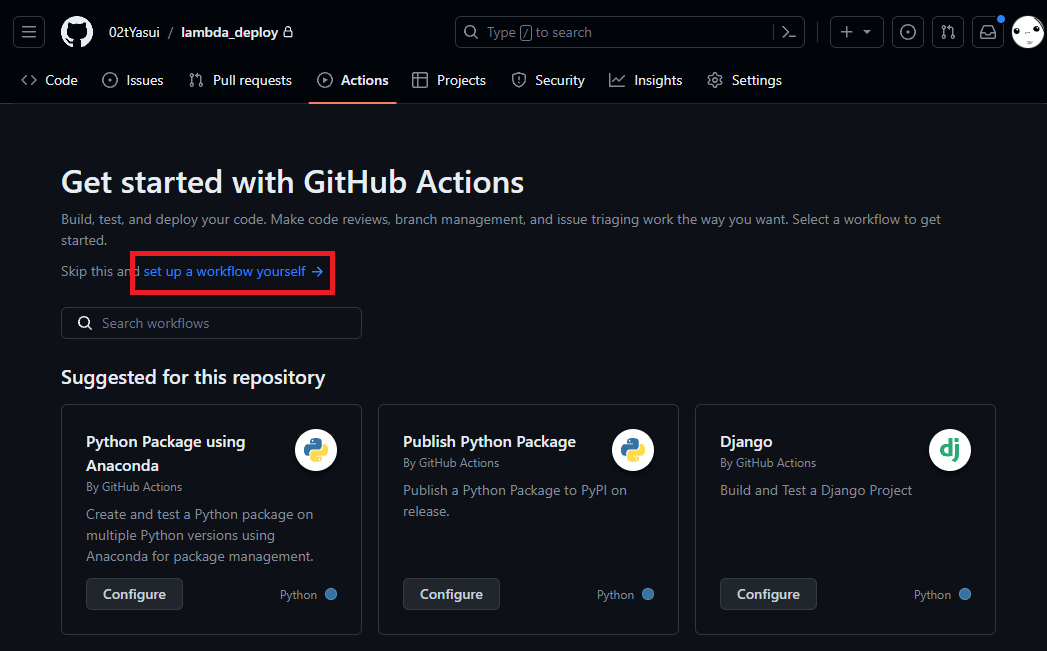The height and width of the screenshot is (651, 1047).
Task: Click 'Python Package using Anaconda' title
Action: (x=166, y=453)
